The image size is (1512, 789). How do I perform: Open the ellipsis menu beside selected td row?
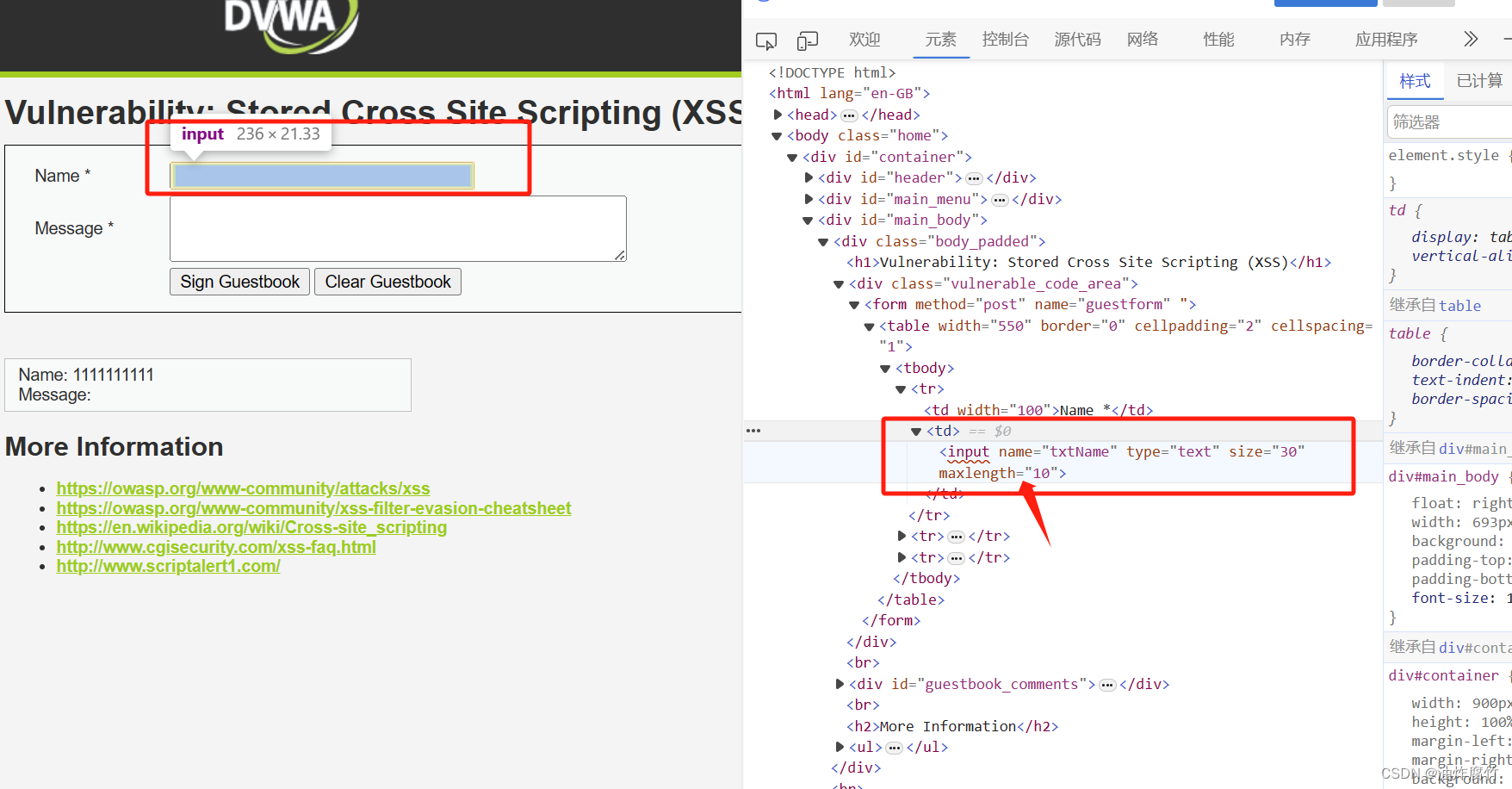[753, 431]
